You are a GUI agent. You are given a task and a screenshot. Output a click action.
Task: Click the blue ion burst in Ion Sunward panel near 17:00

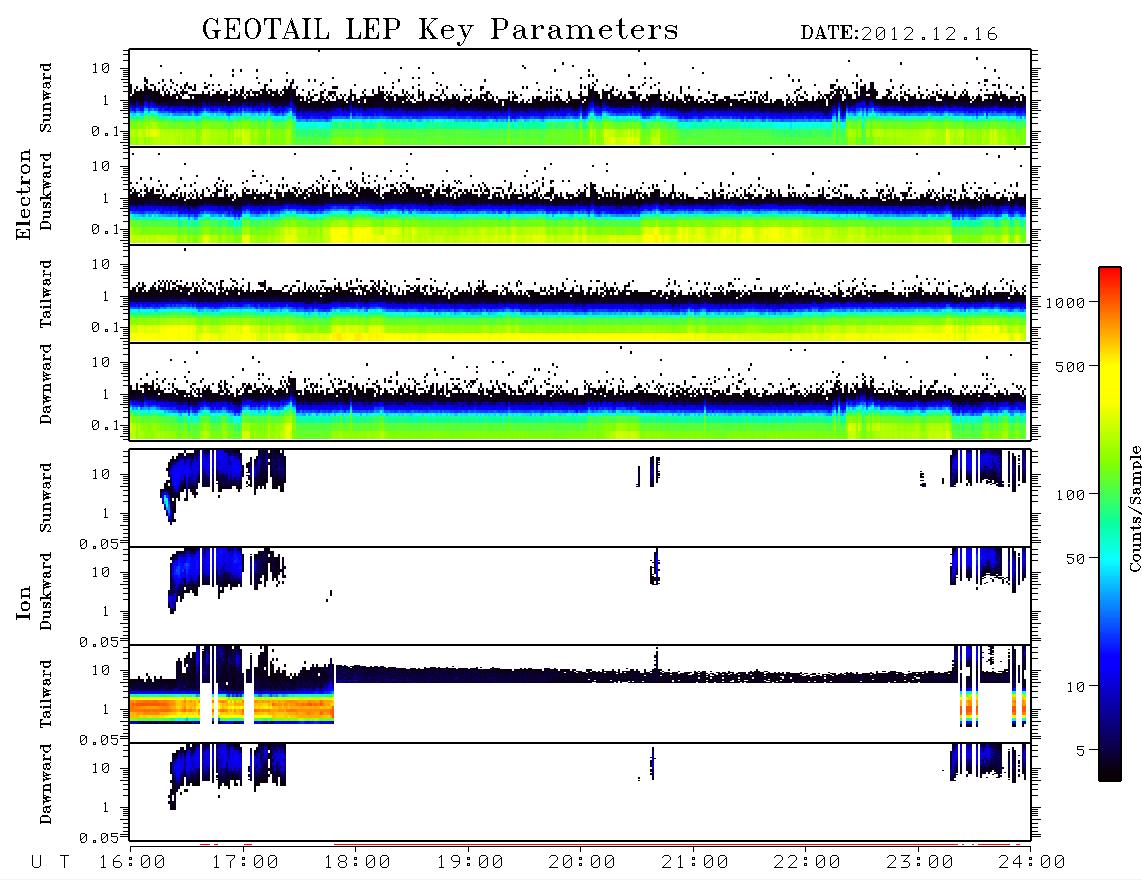227,470
